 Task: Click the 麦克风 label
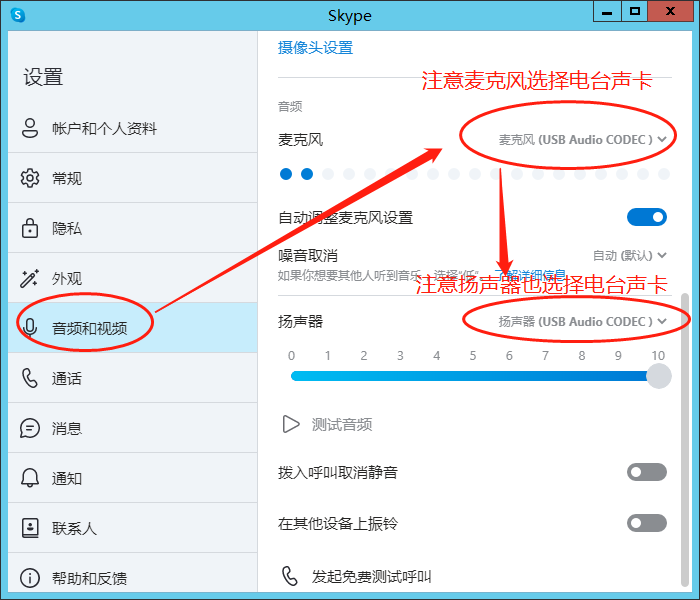(300, 140)
